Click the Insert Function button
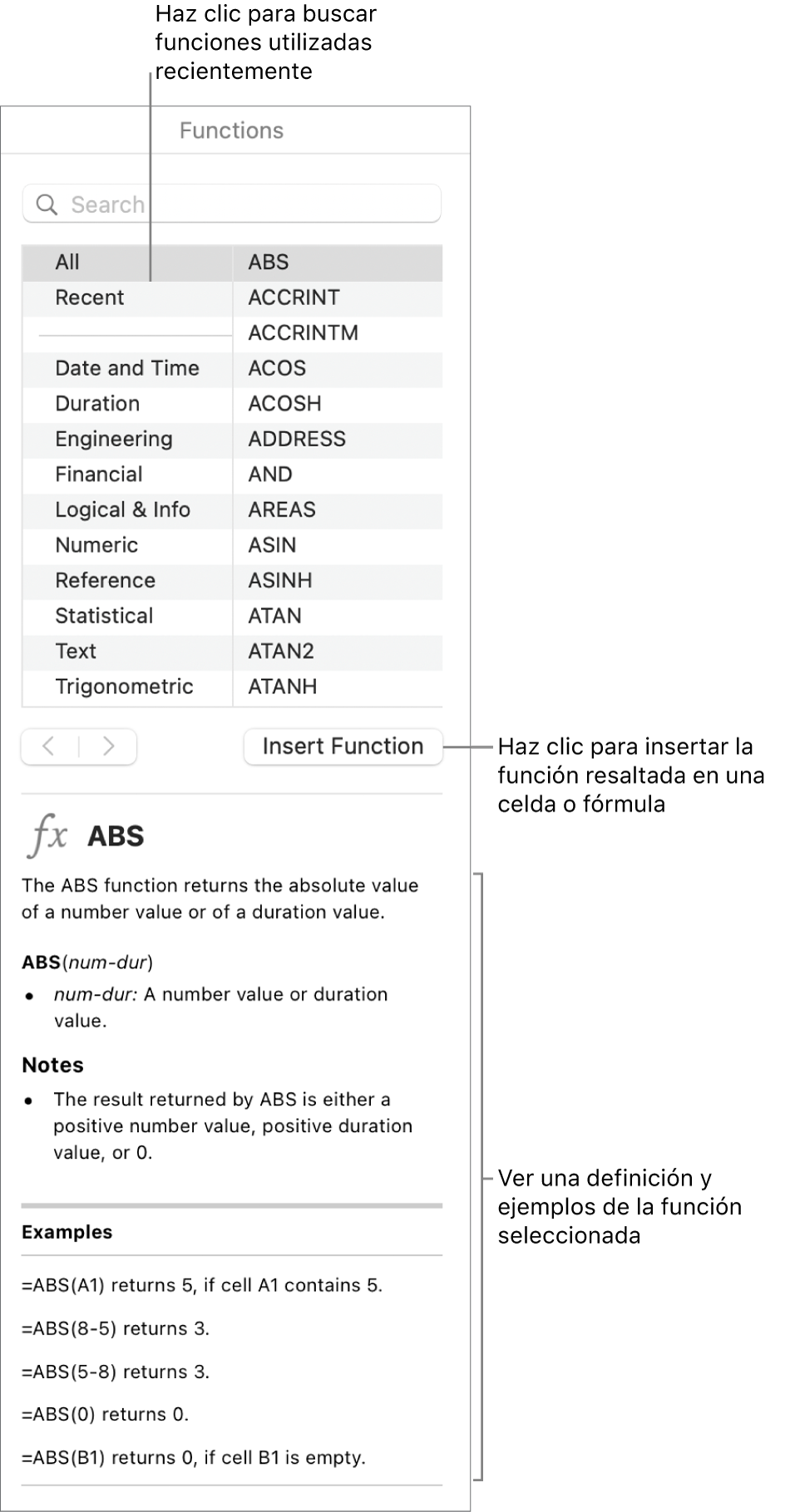This screenshot has height=1512, width=790. pyautogui.click(x=343, y=746)
